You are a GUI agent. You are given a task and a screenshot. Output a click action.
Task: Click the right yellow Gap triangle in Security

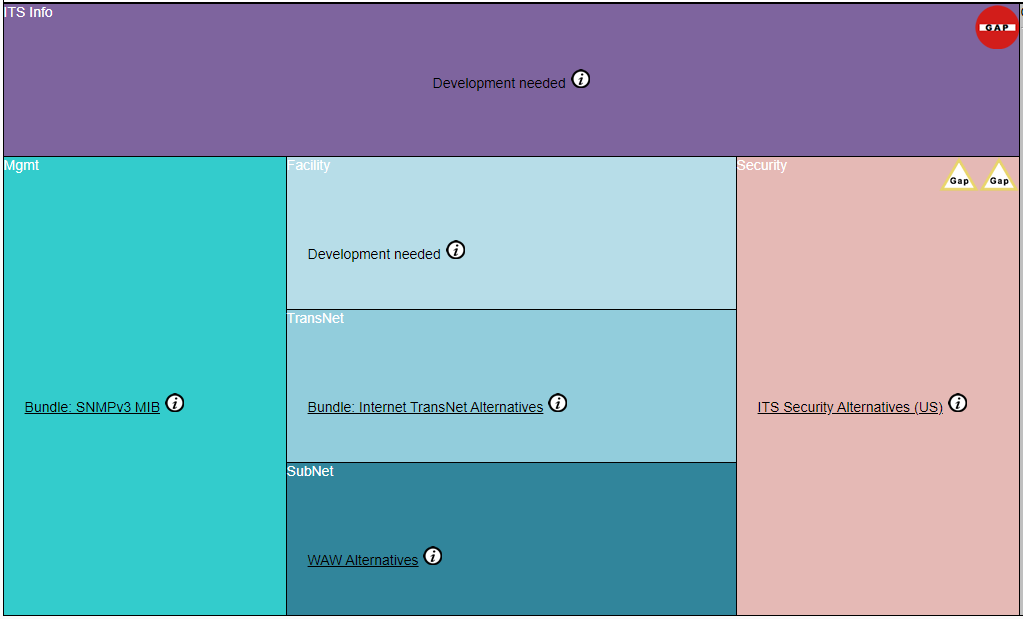(998, 177)
